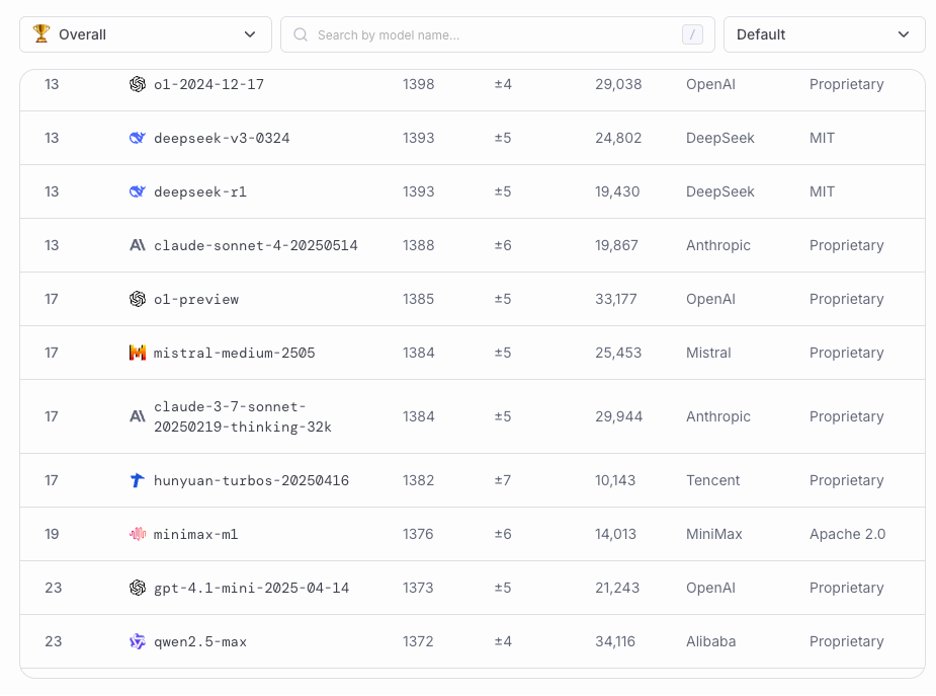Select score 1382 in hunyuan-turbos row
This screenshot has height=696, width=936.
click(418, 481)
